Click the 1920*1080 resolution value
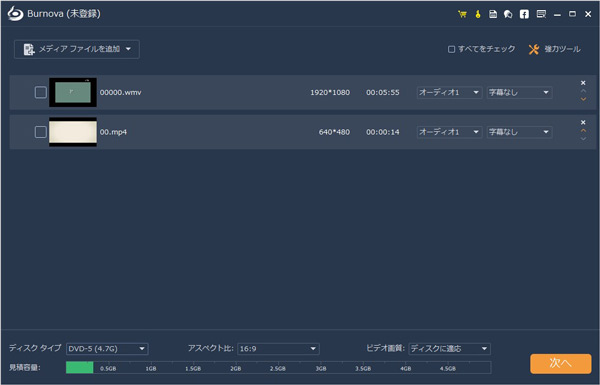 (x=330, y=93)
